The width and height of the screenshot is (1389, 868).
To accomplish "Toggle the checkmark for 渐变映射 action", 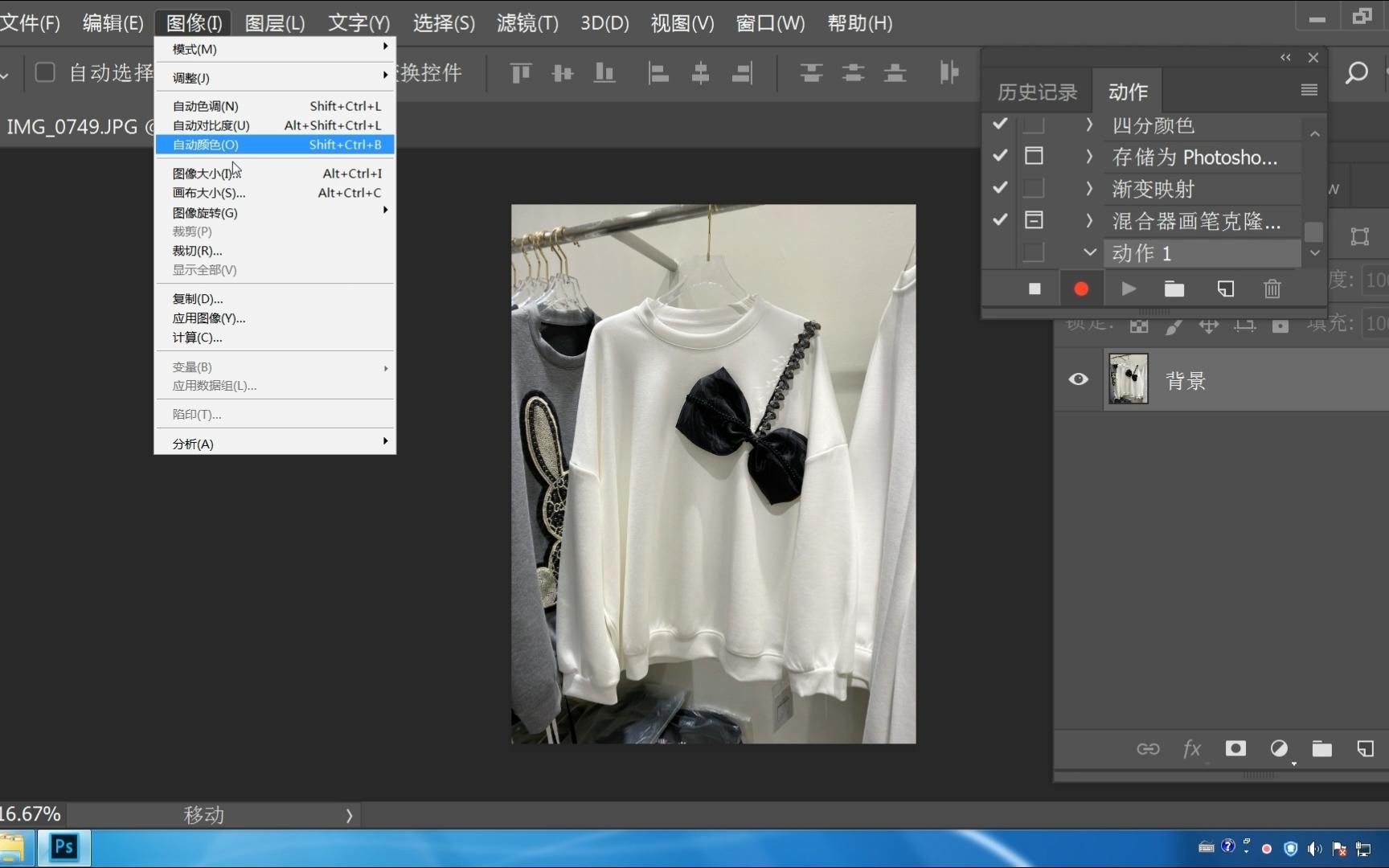I will (1000, 188).
